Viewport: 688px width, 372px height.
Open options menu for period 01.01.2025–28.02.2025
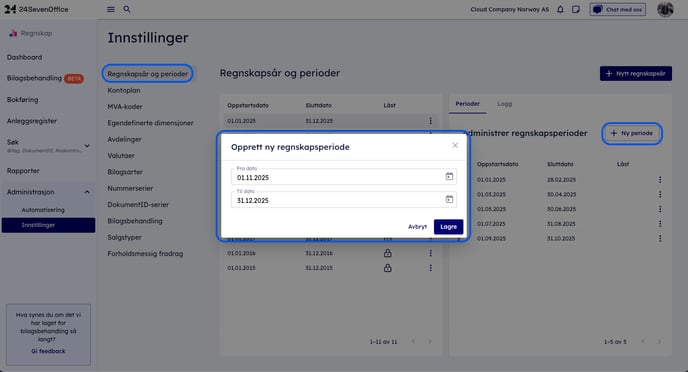click(x=660, y=179)
